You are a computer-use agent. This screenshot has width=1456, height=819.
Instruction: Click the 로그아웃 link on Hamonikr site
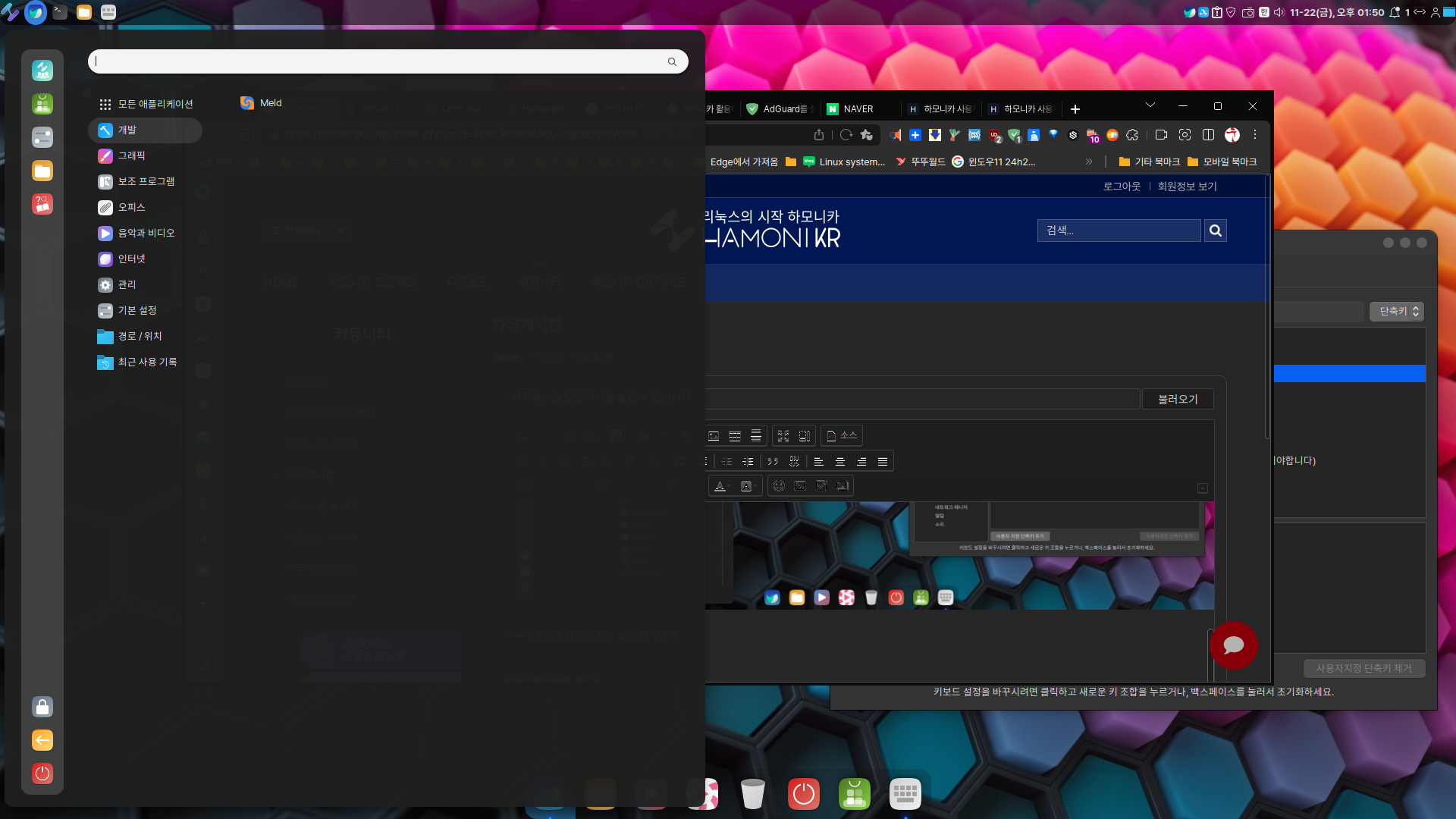[1122, 187]
